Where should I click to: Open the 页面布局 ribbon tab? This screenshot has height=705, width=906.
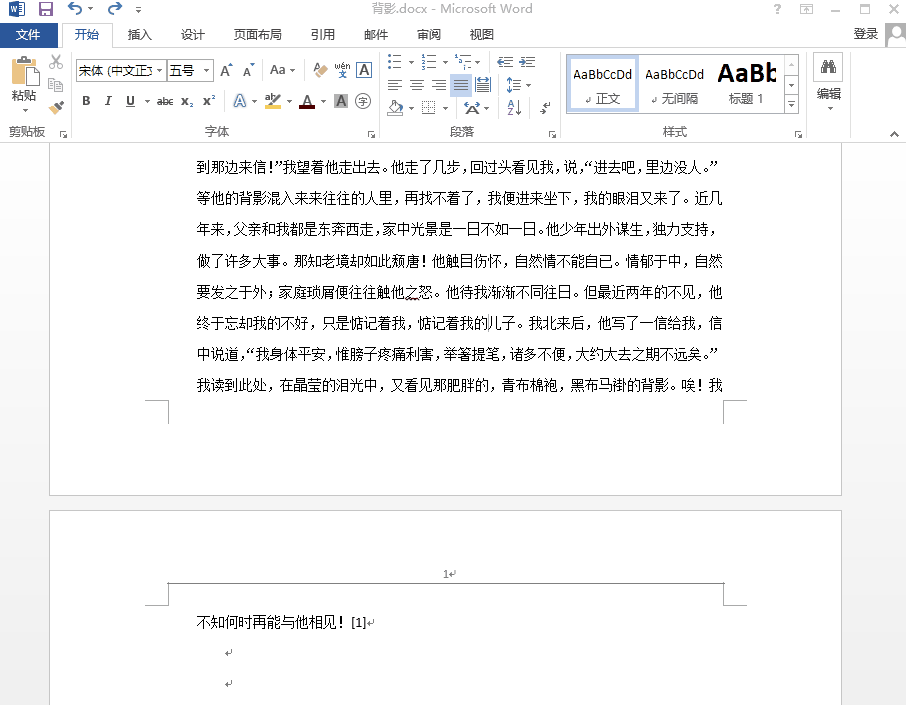pos(257,35)
